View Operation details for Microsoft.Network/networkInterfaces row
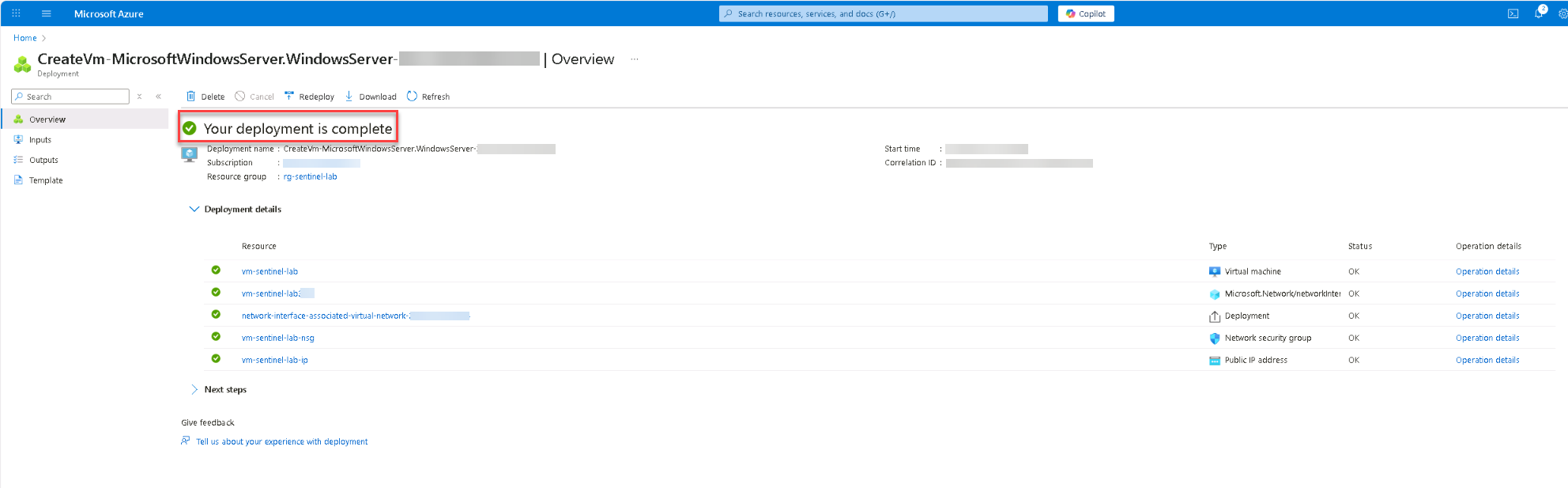This screenshot has width=1568, height=488. point(1487,294)
